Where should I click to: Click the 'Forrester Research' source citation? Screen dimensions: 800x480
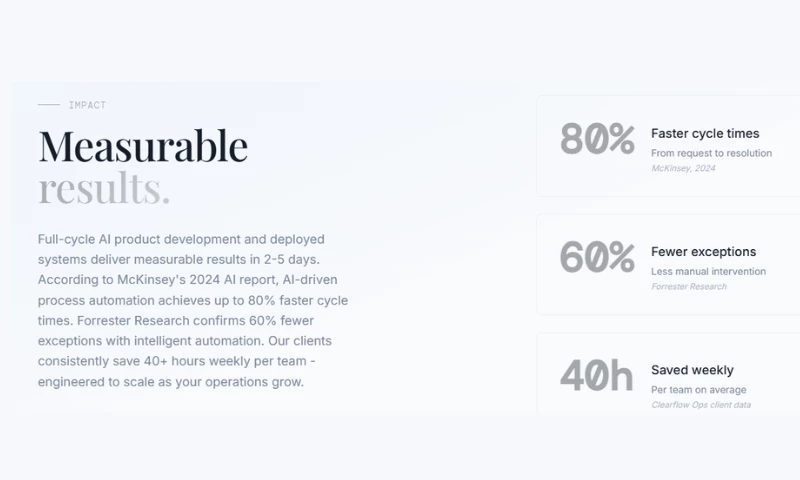688,286
